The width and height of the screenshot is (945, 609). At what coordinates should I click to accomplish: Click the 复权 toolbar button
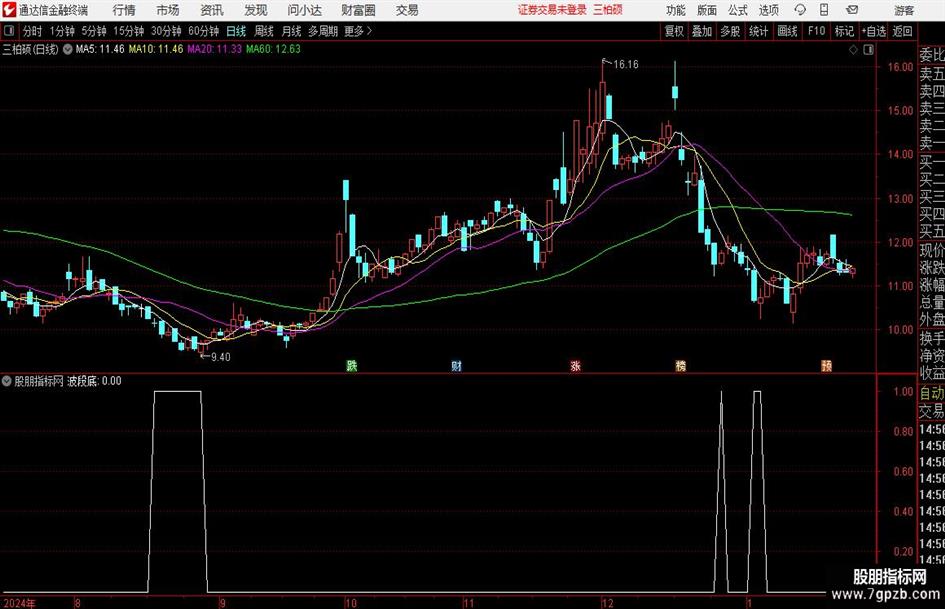674,31
